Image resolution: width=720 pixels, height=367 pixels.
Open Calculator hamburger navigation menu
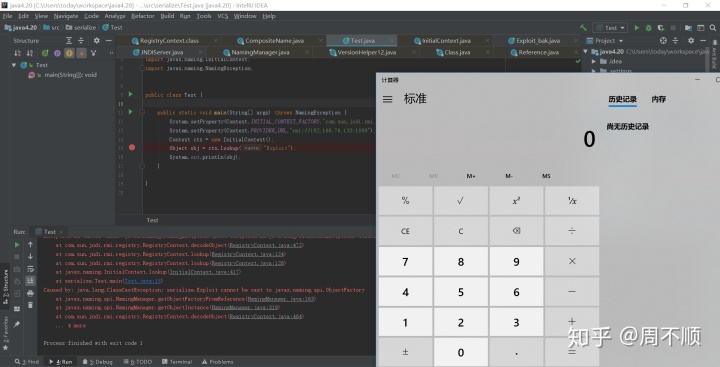388,99
